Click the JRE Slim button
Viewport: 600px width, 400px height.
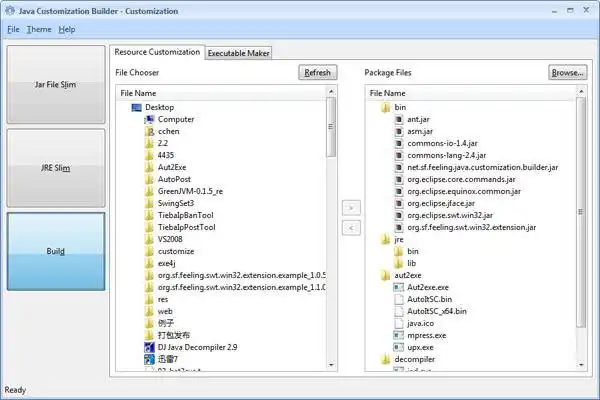56,168
